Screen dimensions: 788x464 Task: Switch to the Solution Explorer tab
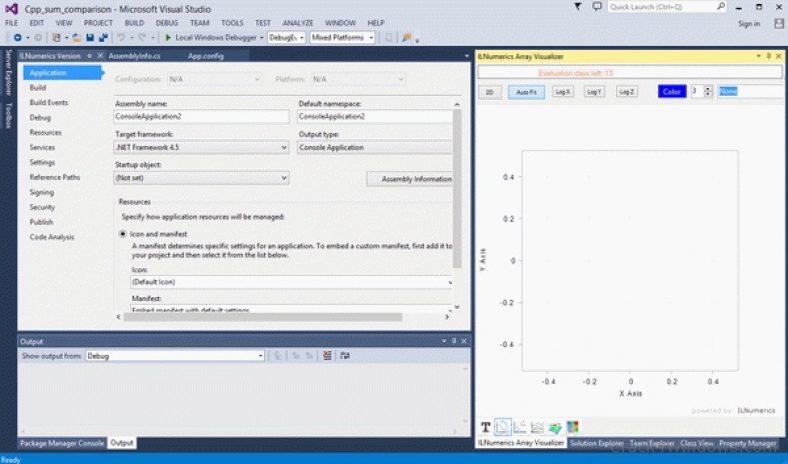coord(597,443)
